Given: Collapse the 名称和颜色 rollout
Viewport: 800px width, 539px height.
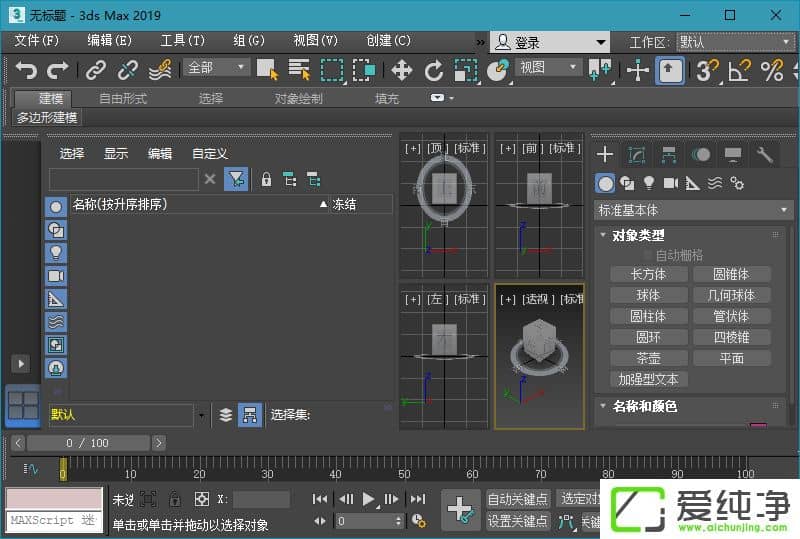Looking at the screenshot, I should click(x=645, y=406).
